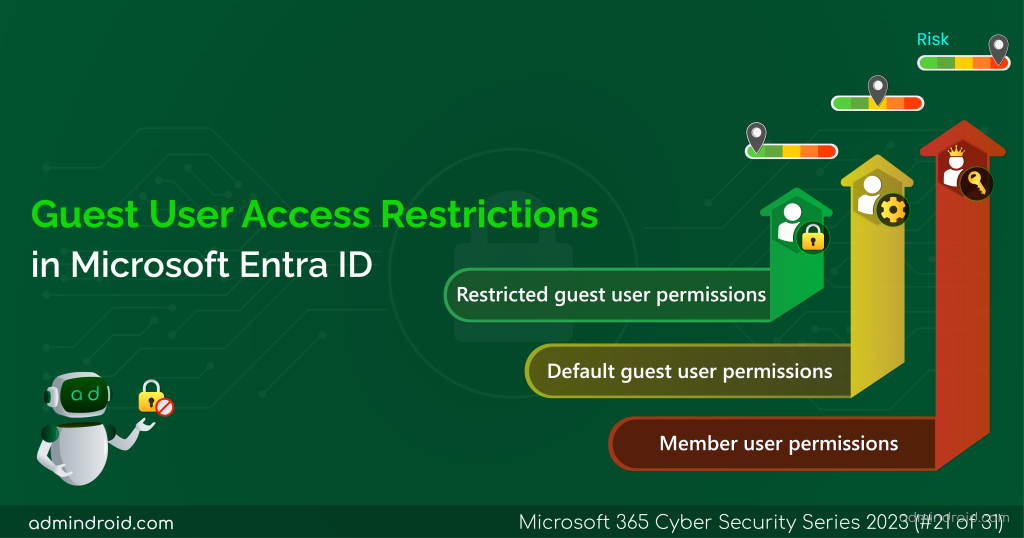Viewport: 1024px width, 538px height.
Task: Click the risk gauge bar above green arrow
Action: tap(792, 151)
